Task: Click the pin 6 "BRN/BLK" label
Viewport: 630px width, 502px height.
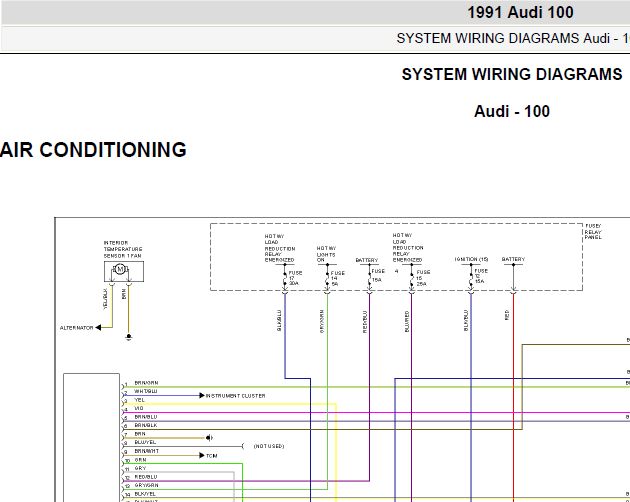Action: click(x=146, y=425)
